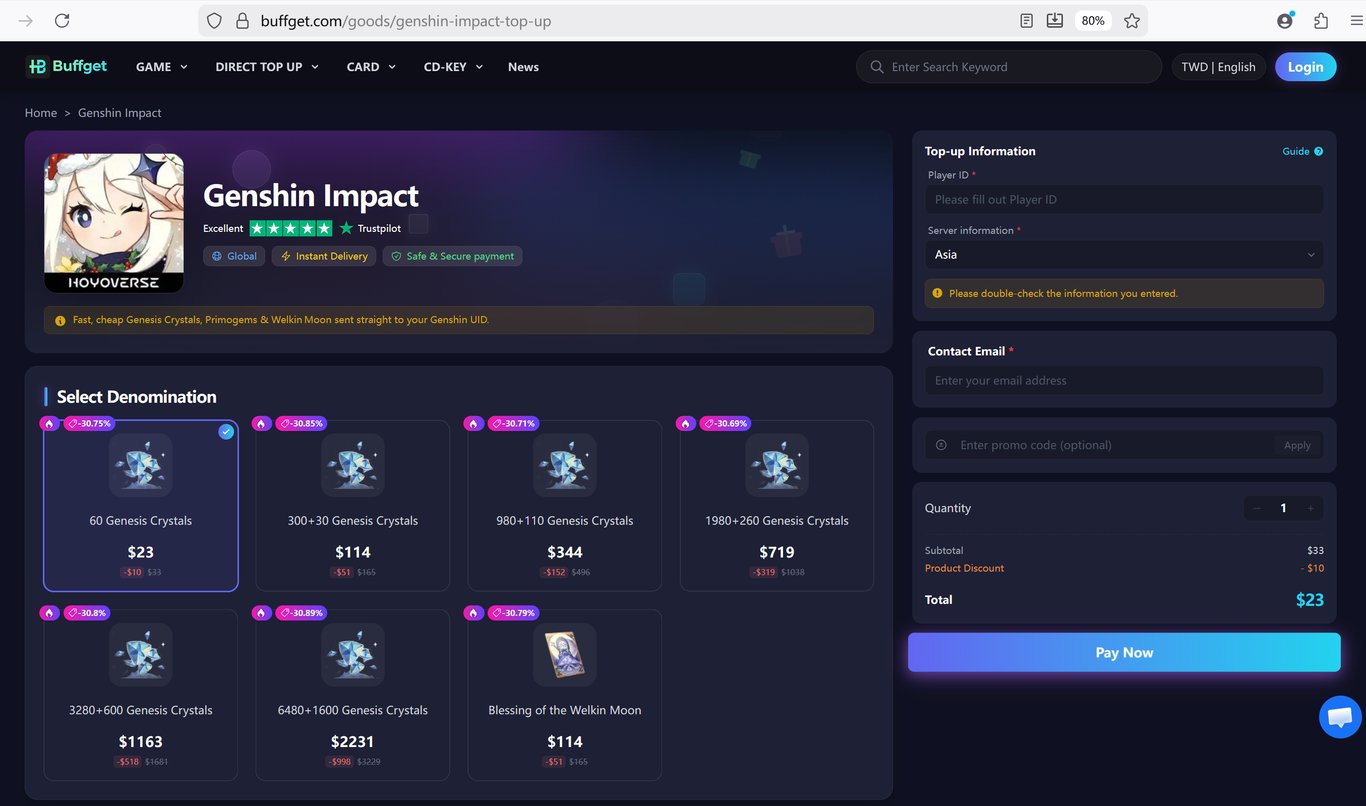The width and height of the screenshot is (1366, 806).
Task: Click the Buffget logo
Action: coord(67,66)
